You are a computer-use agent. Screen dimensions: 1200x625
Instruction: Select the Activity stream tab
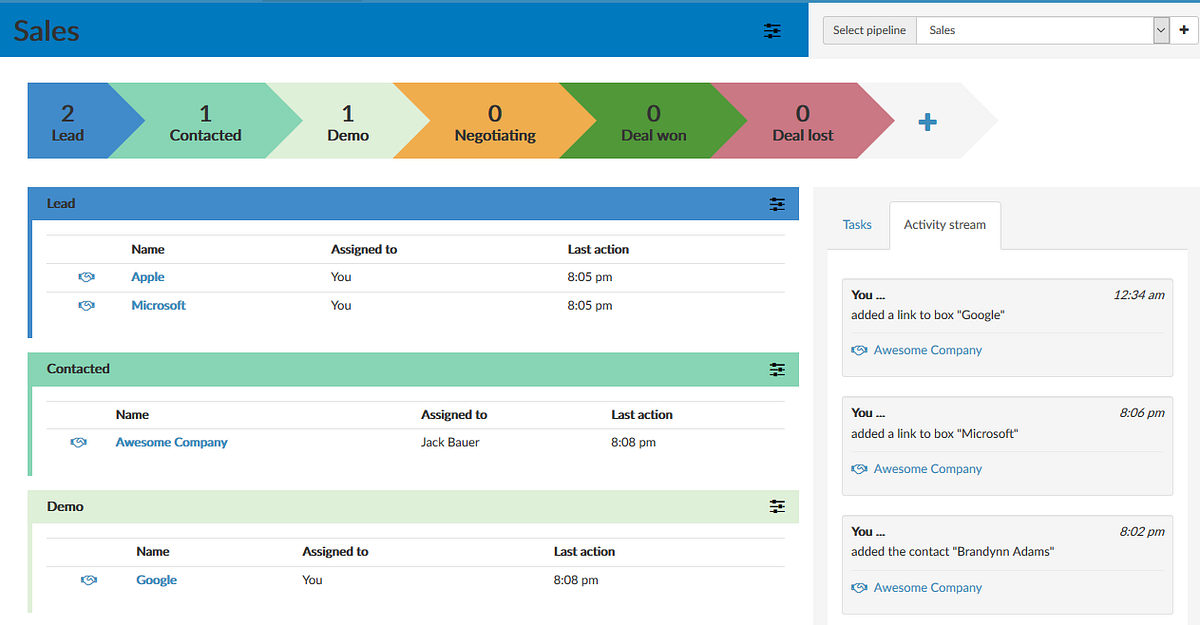[945, 225]
